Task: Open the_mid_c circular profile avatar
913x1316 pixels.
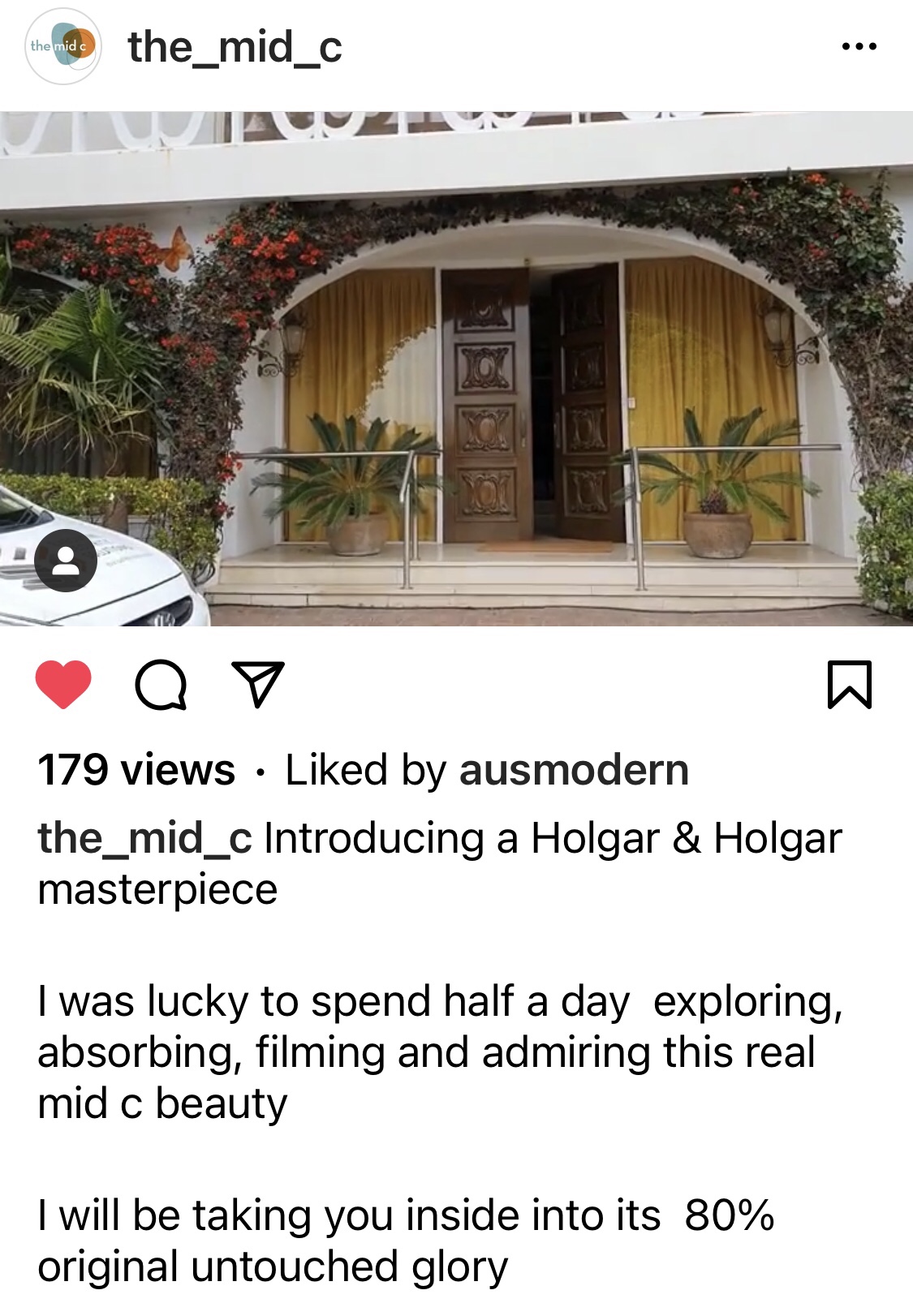Action: pyautogui.click(x=62, y=46)
